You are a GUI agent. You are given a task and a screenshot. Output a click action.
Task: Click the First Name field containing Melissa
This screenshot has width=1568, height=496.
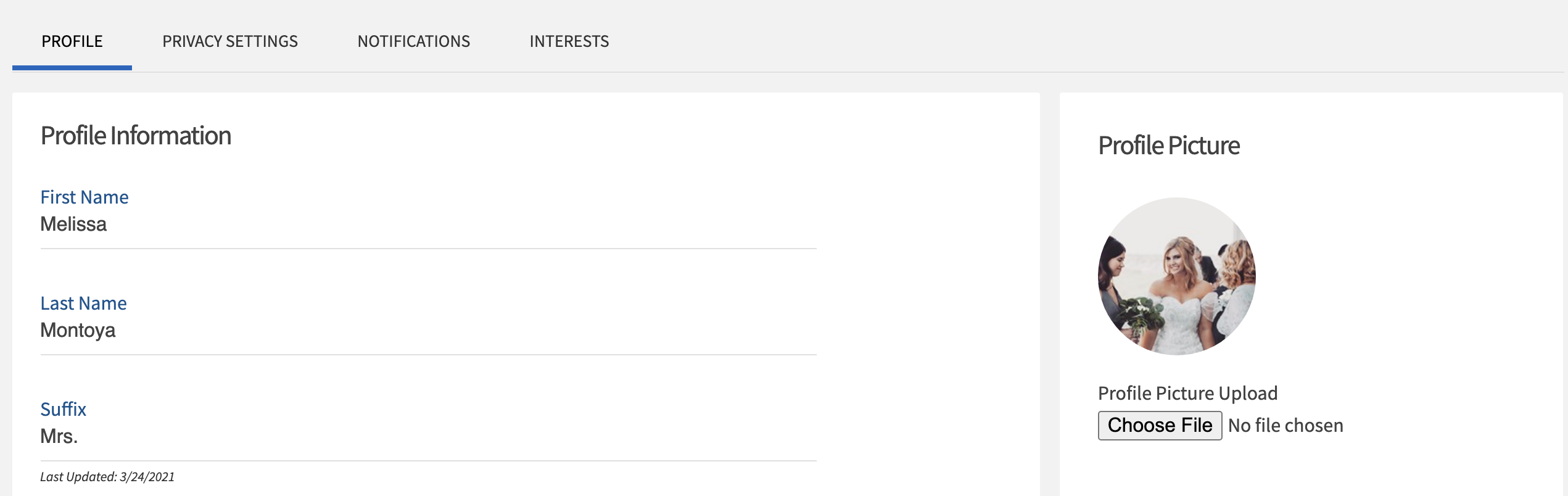[x=427, y=225]
